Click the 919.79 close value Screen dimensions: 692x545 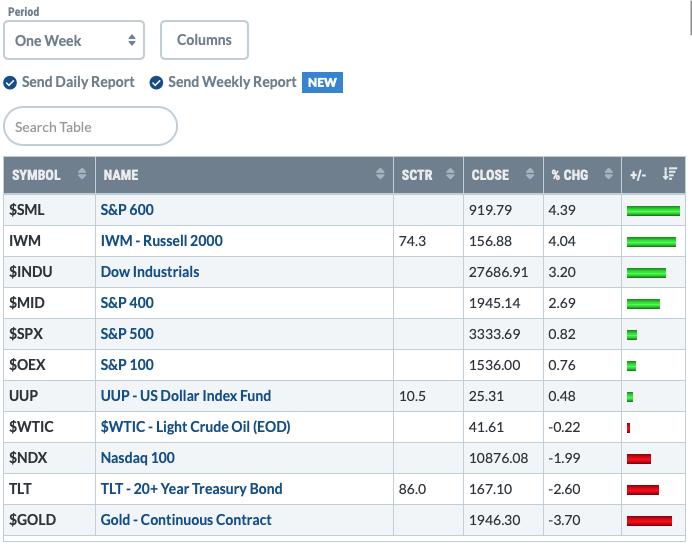(490, 210)
